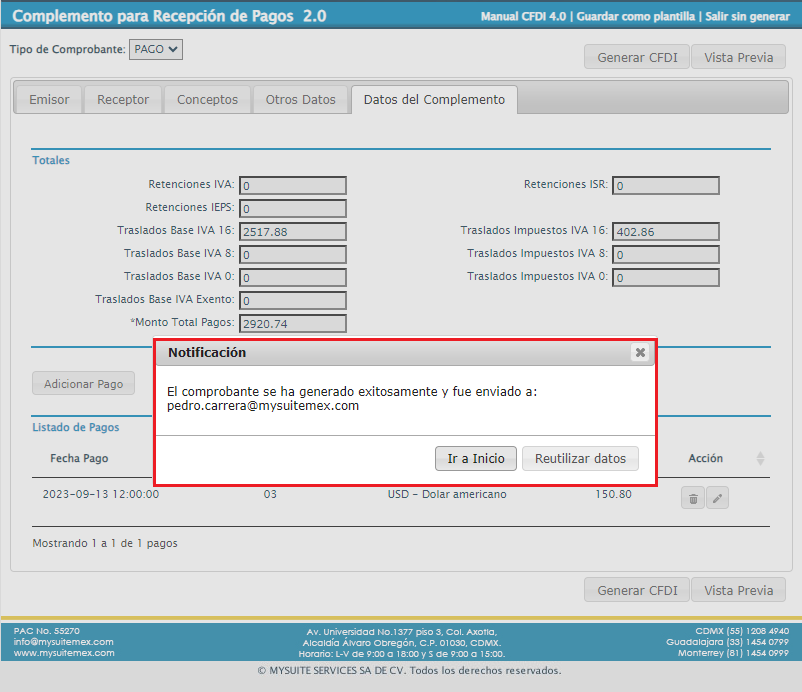
Task: Click the Adicionar Pago button
Action: 83,384
